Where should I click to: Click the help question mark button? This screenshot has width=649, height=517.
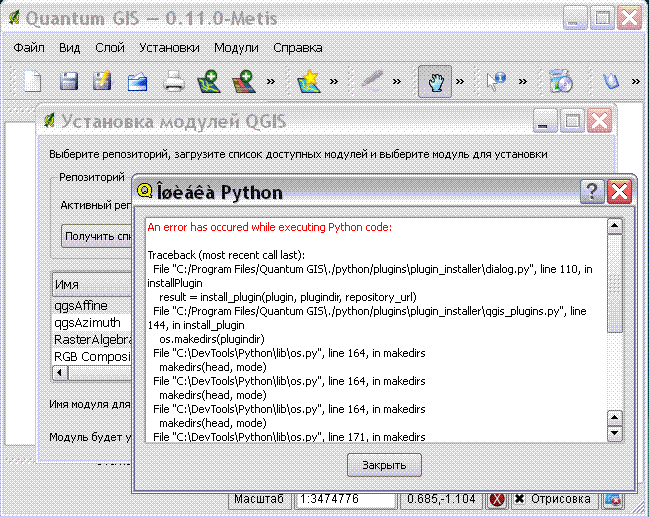point(592,192)
